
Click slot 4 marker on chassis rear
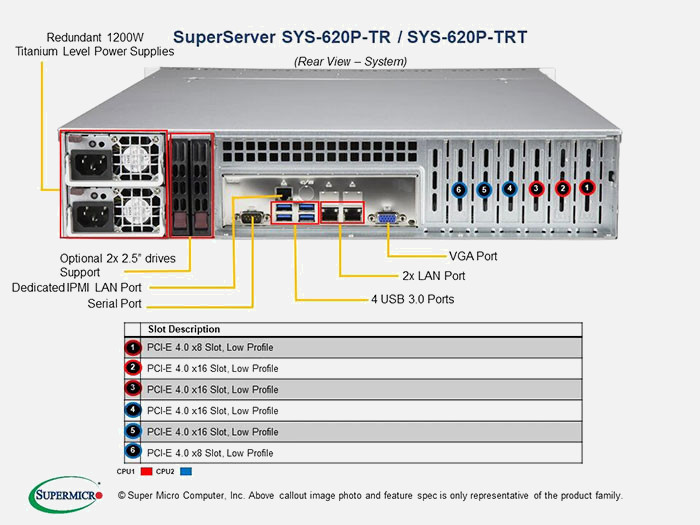[510, 189]
